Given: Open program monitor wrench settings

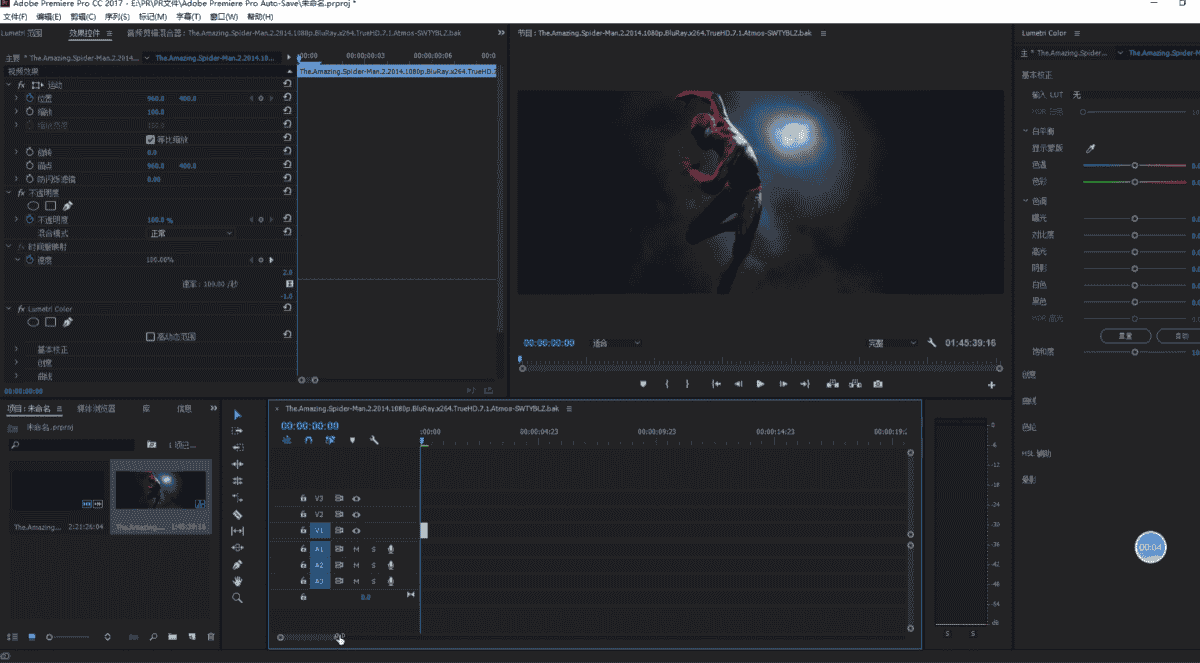Looking at the screenshot, I should (932, 343).
